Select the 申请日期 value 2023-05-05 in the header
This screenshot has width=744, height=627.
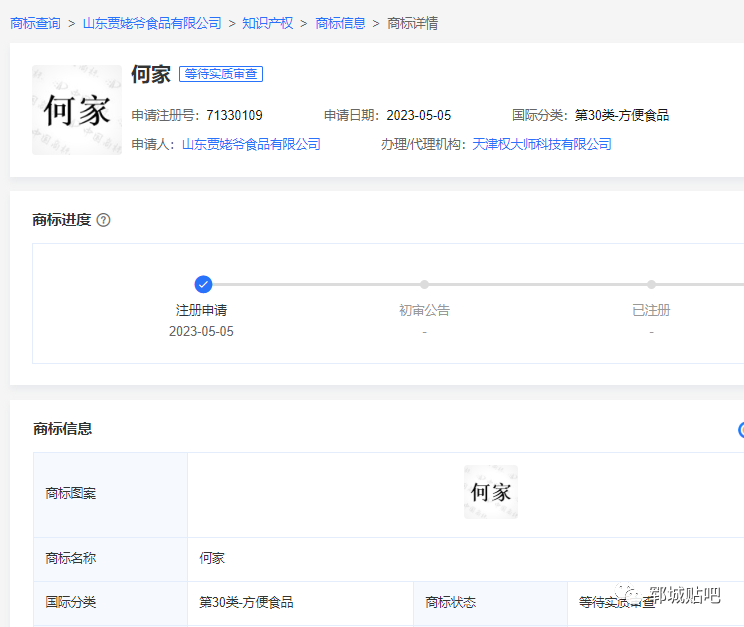click(x=418, y=115)
